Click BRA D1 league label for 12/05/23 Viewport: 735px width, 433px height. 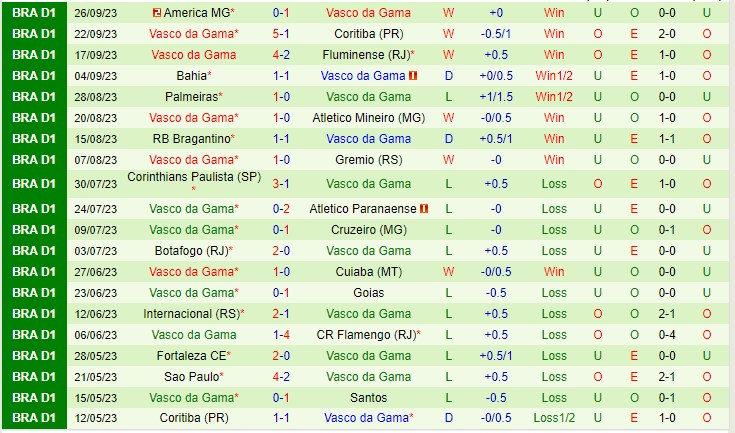(34, 418)
